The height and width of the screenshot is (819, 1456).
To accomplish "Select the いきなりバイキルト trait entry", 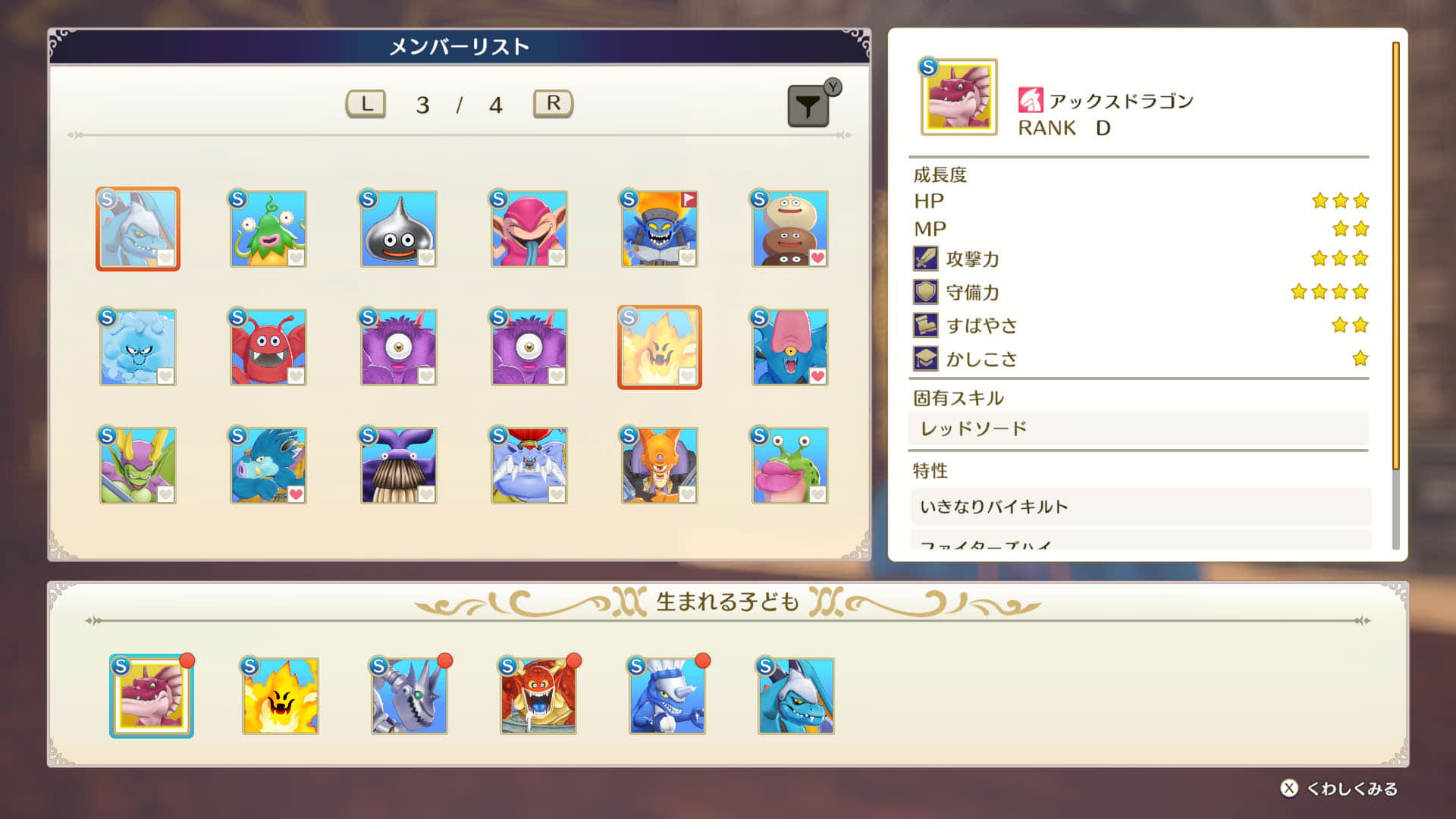I will tap(1141, 507).
